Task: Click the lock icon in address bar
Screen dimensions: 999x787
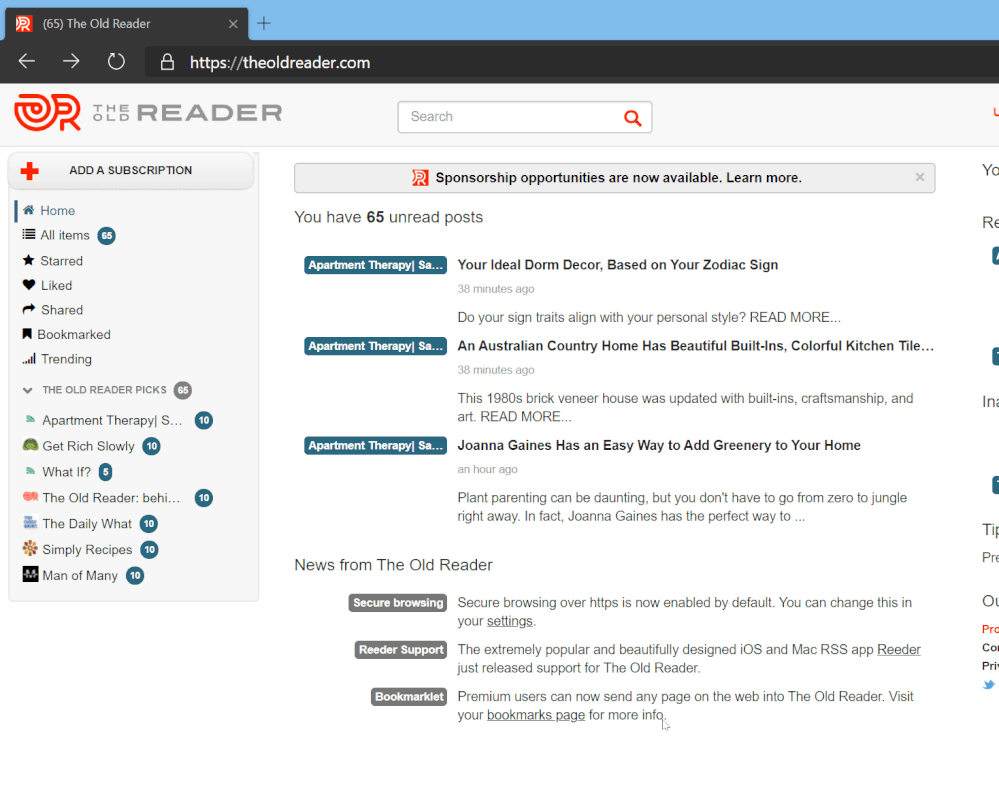Action: click(167, 62)
